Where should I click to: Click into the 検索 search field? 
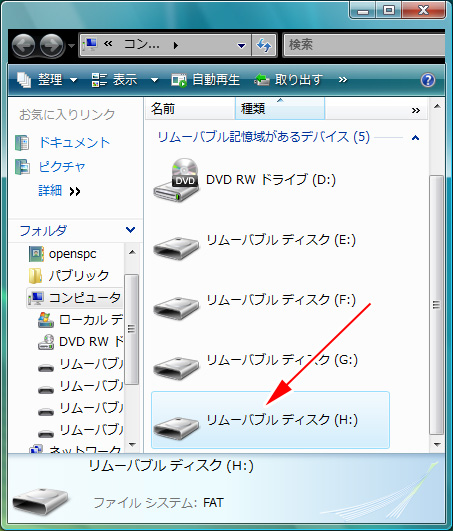[x=365, y=45]
